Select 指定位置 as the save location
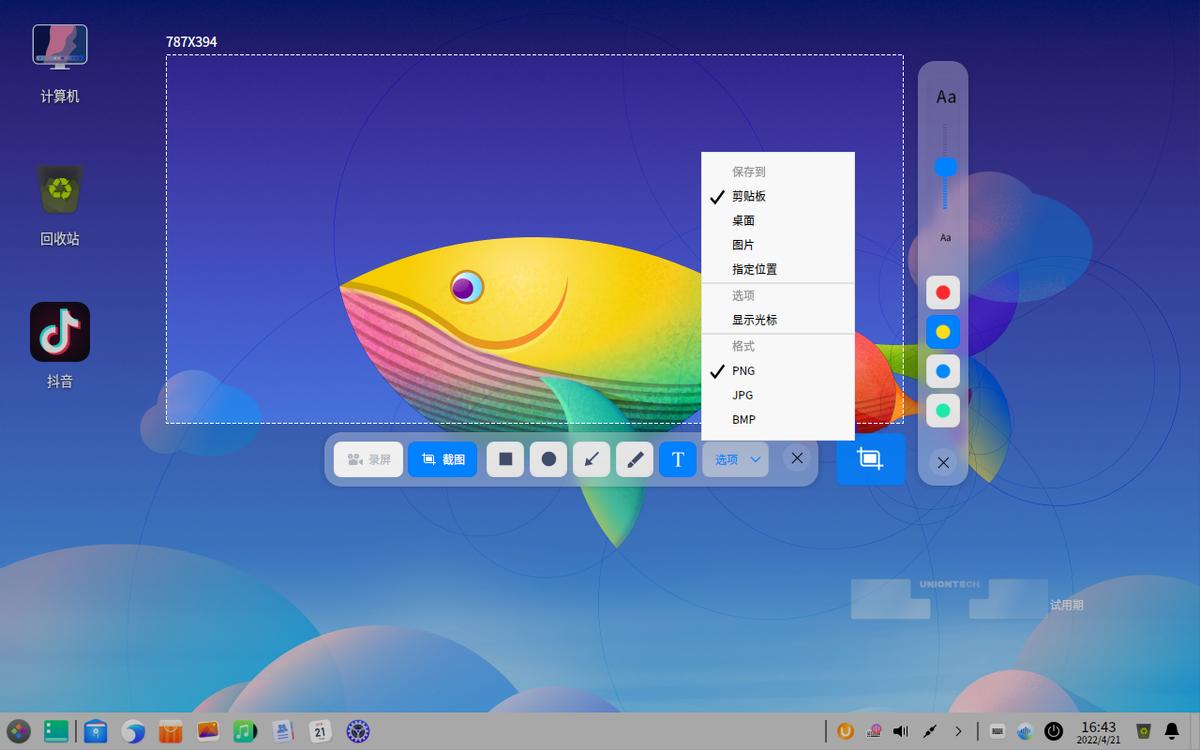 click(754, 269)
